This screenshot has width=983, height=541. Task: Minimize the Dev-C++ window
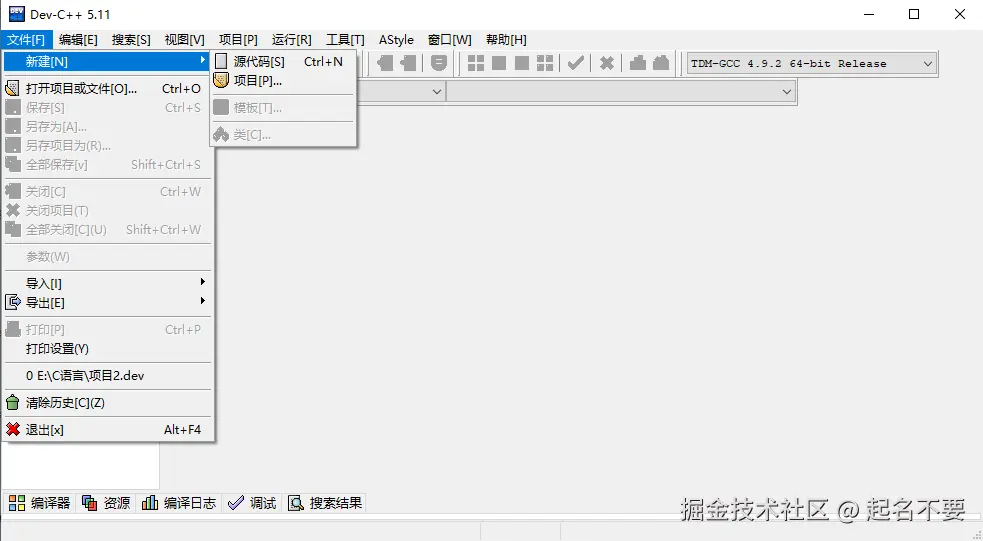869,14
